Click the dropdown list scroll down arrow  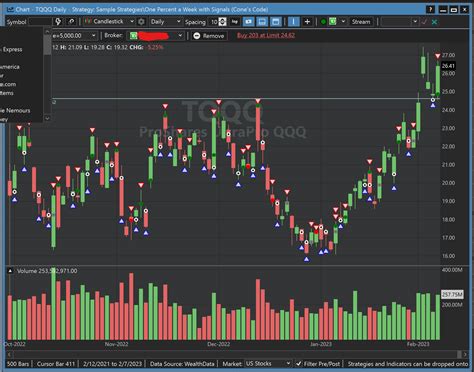[47, 118]
